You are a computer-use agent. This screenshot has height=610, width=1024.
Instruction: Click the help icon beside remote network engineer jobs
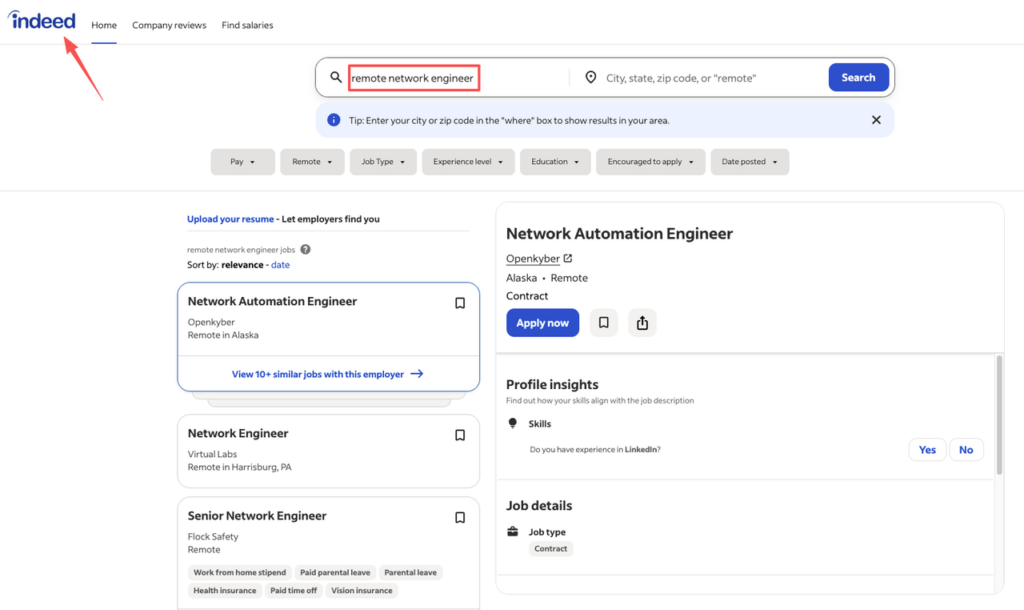305,249
